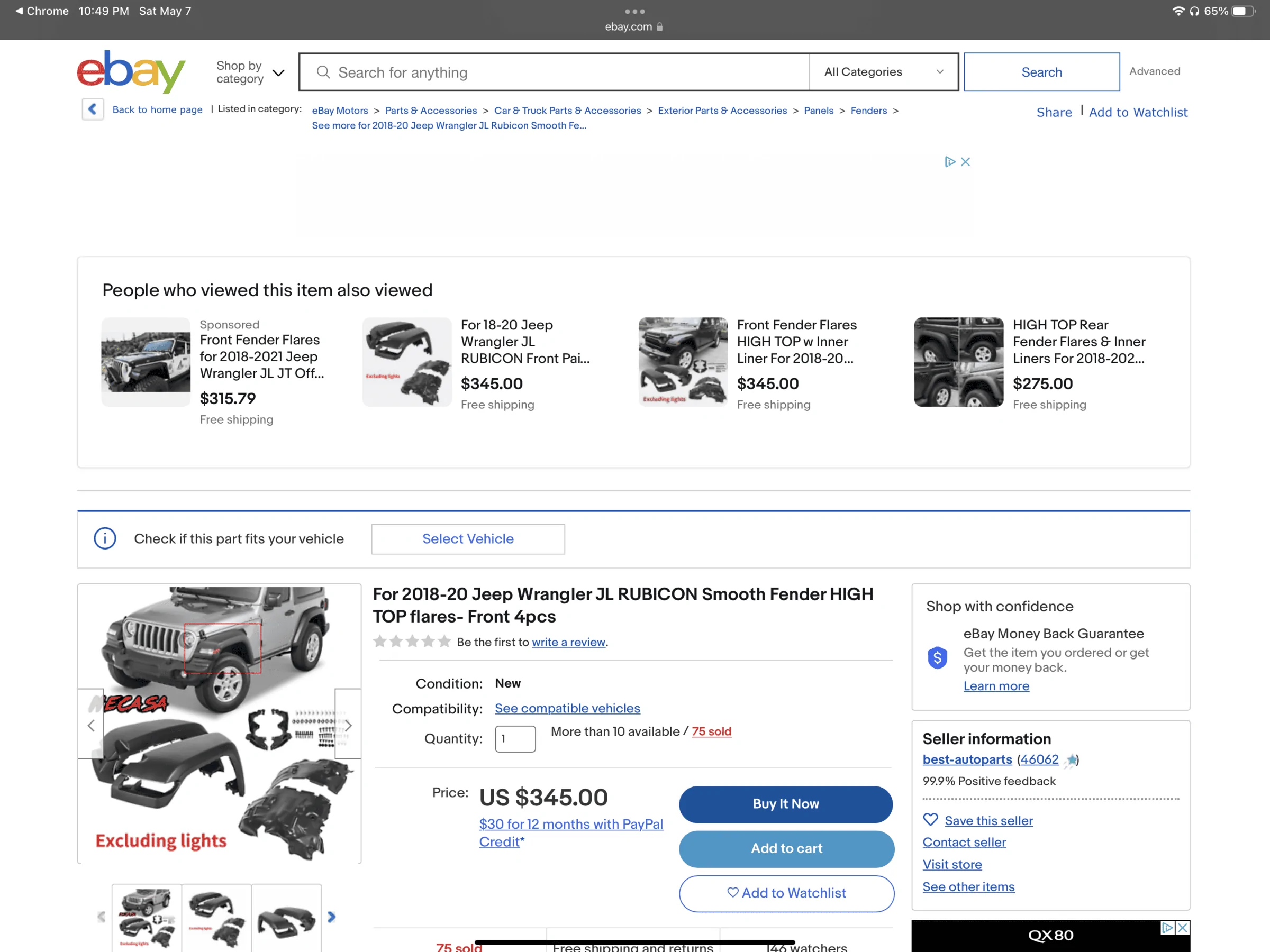Move the thumbnail strip back with left arrow
This screenshot has width=1270, height=952.
102,917
